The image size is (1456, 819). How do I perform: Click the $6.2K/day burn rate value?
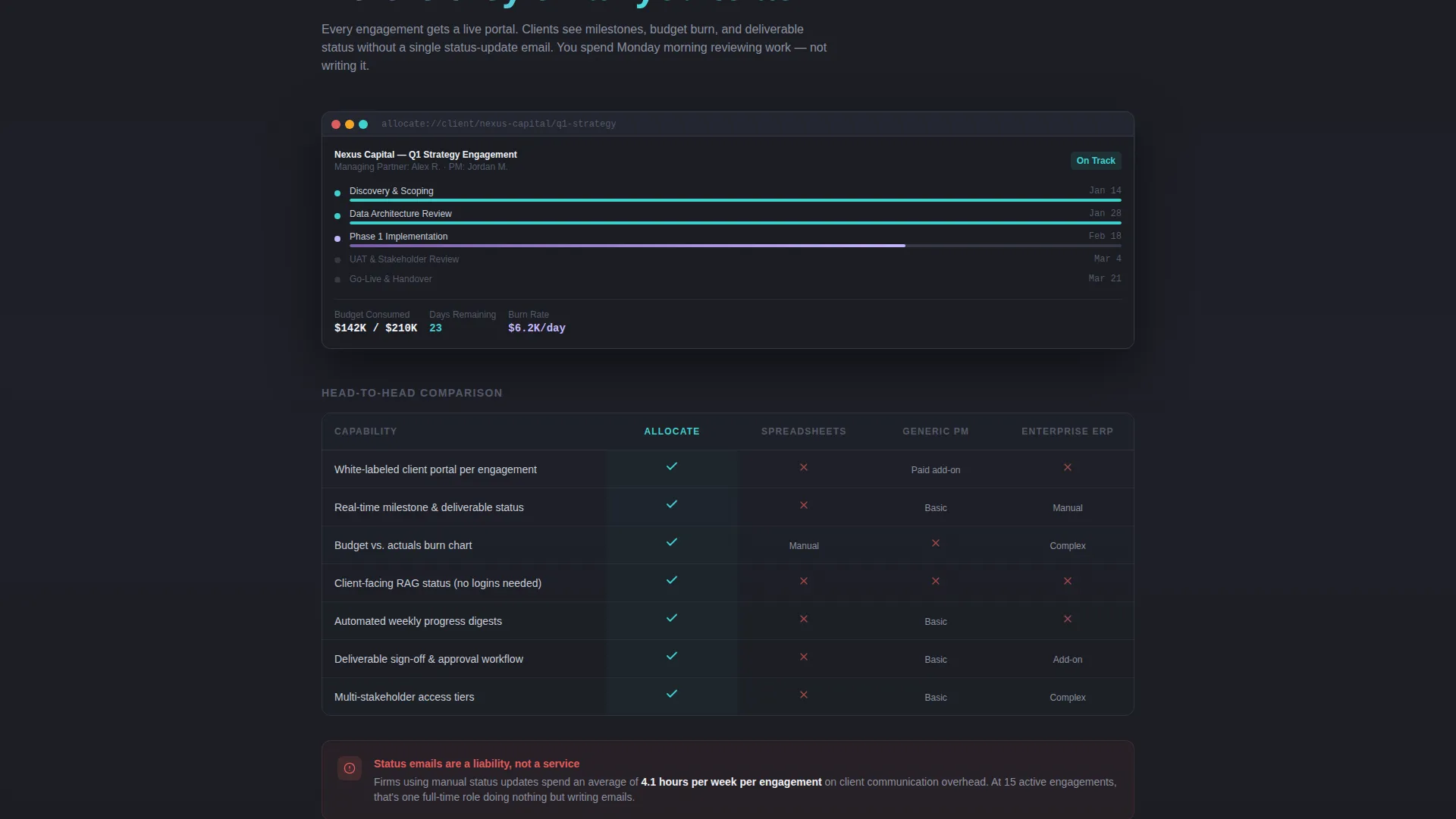[537, 328]
